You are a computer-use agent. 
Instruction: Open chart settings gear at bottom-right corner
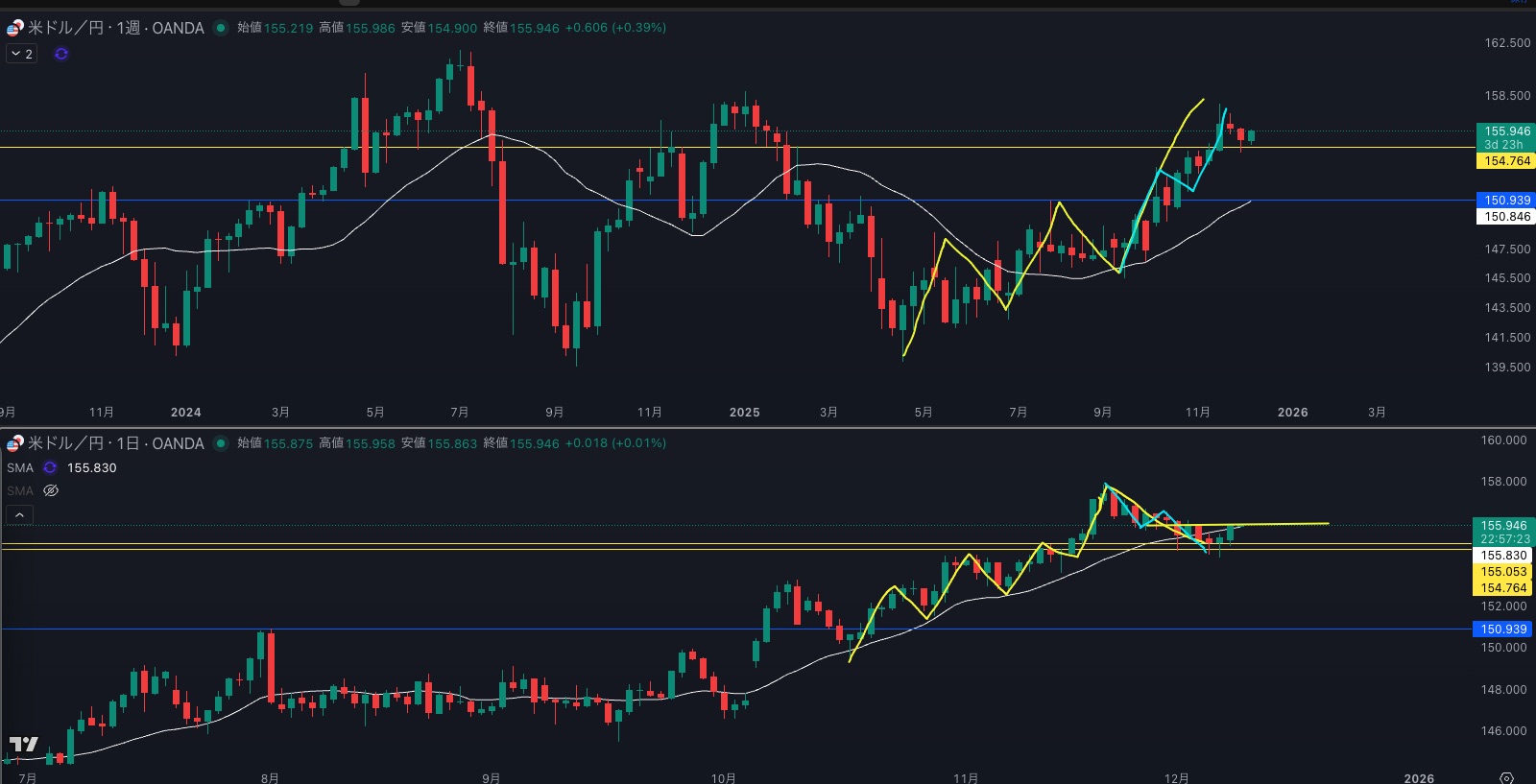click(x=1506, y=777)
